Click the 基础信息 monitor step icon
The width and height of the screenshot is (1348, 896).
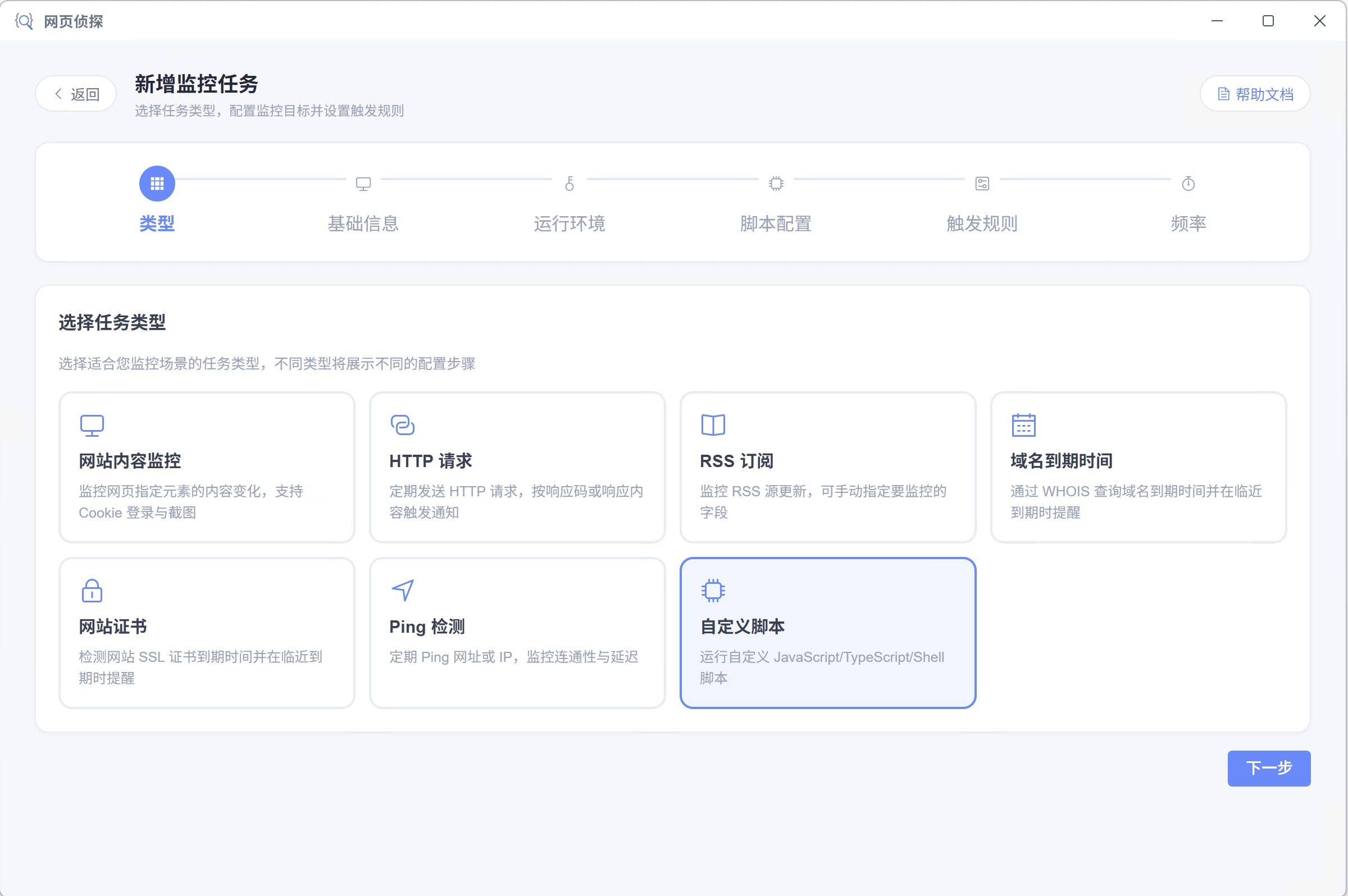tap(363, 184)
